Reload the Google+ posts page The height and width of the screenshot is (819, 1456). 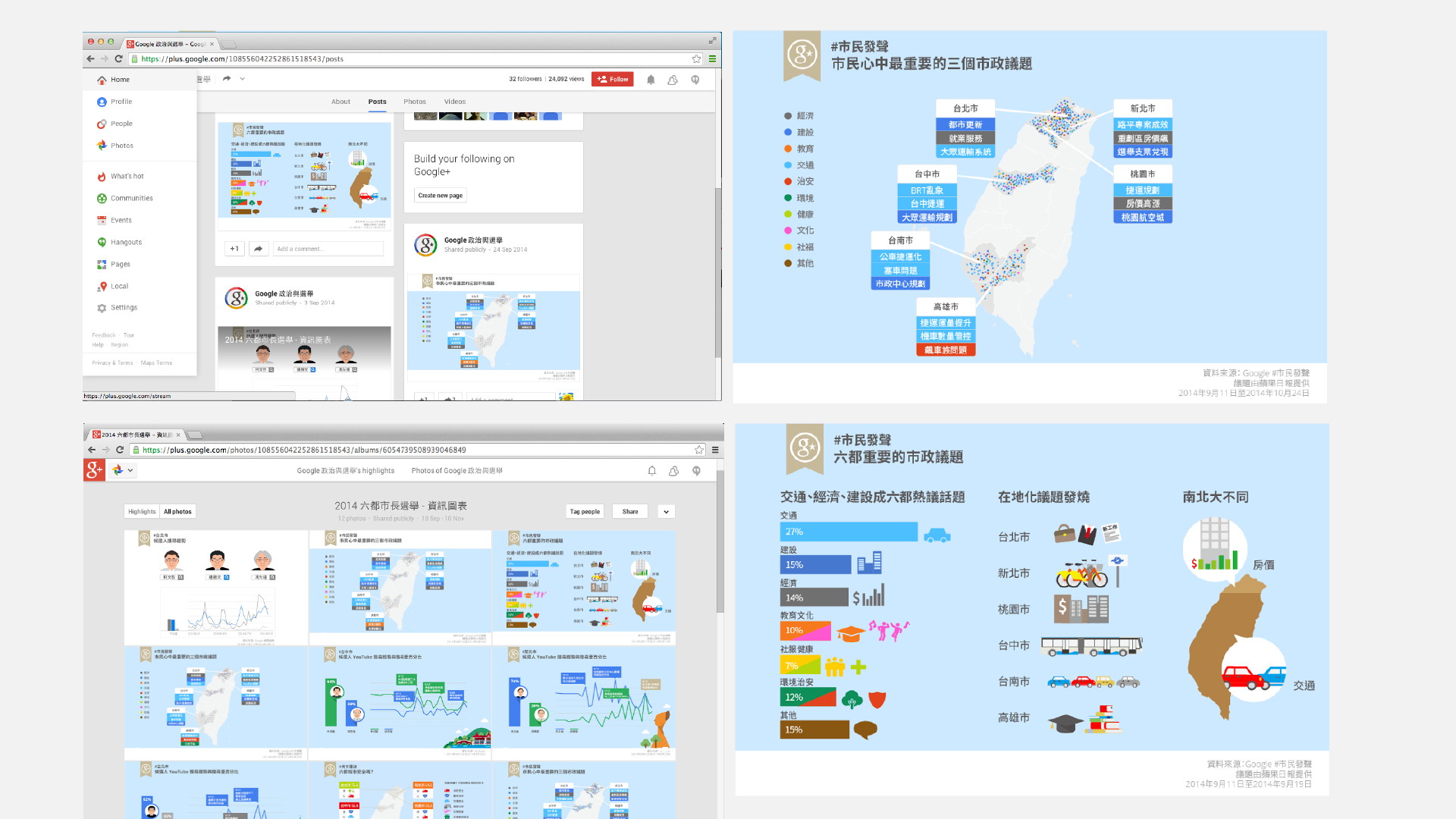[x=118, y=58]
